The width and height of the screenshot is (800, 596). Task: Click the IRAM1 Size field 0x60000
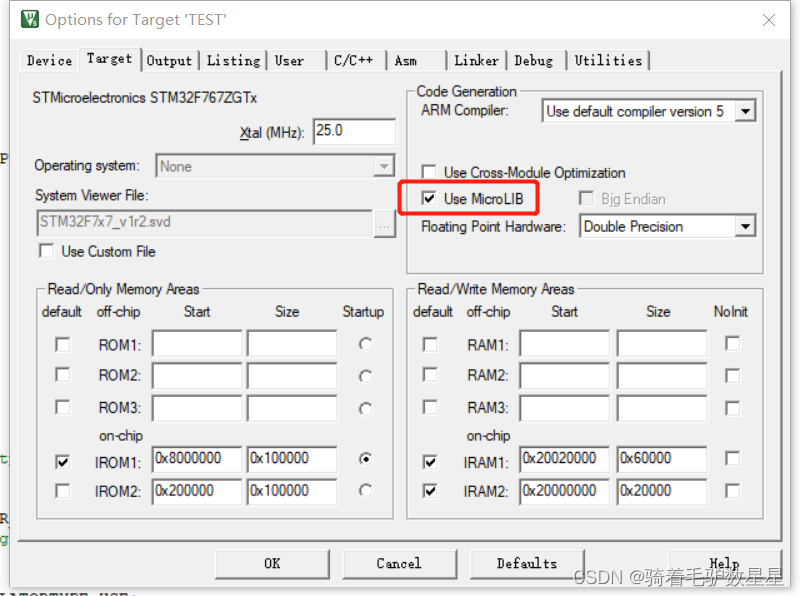(662, 459)
